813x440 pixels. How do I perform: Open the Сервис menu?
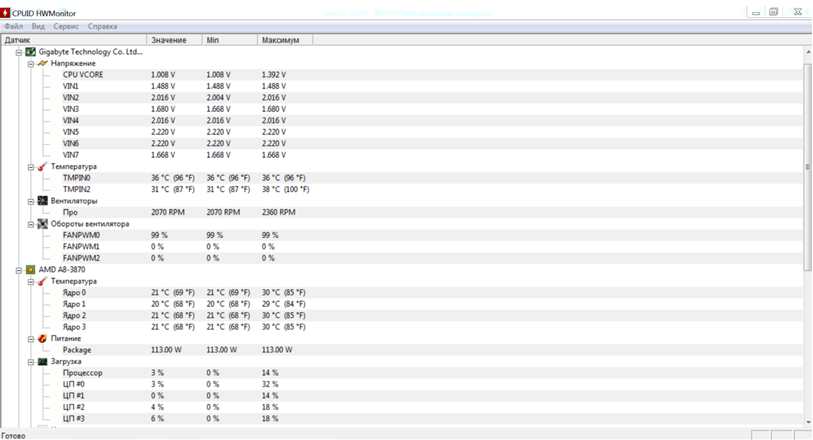click(x=66, y=26)
